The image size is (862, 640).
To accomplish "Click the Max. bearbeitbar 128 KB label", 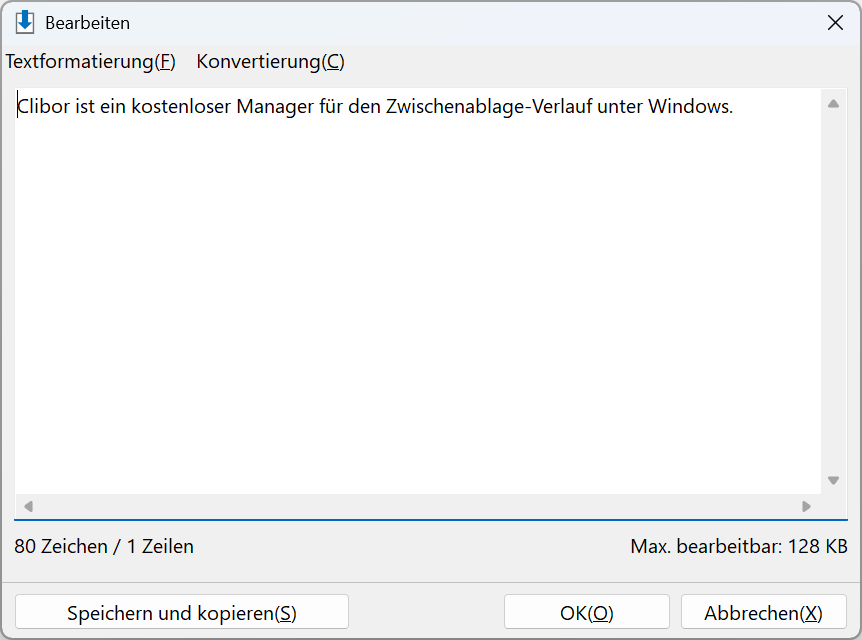I will click(x=739, y=547).
